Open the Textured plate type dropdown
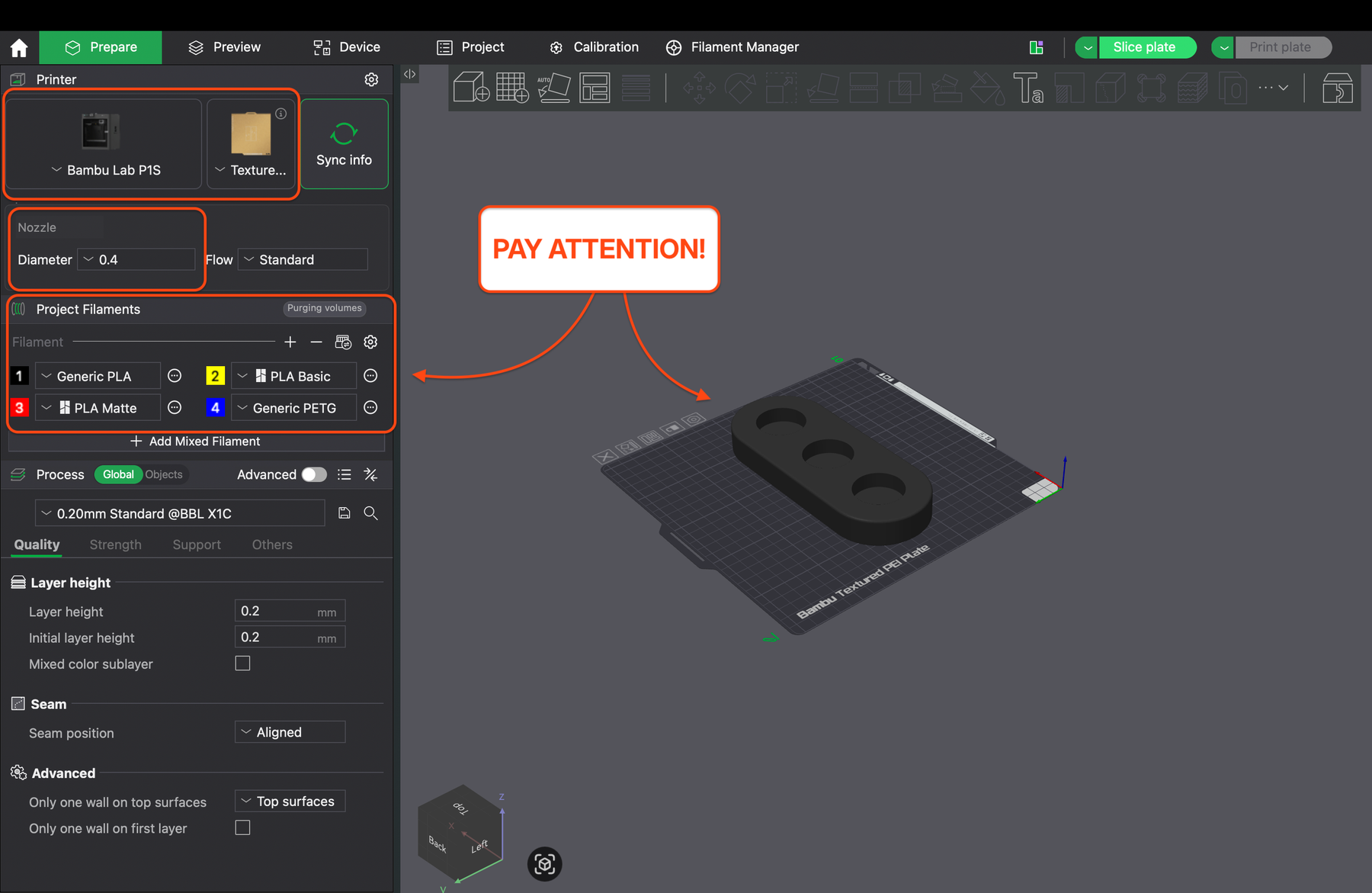 point(252,144)
